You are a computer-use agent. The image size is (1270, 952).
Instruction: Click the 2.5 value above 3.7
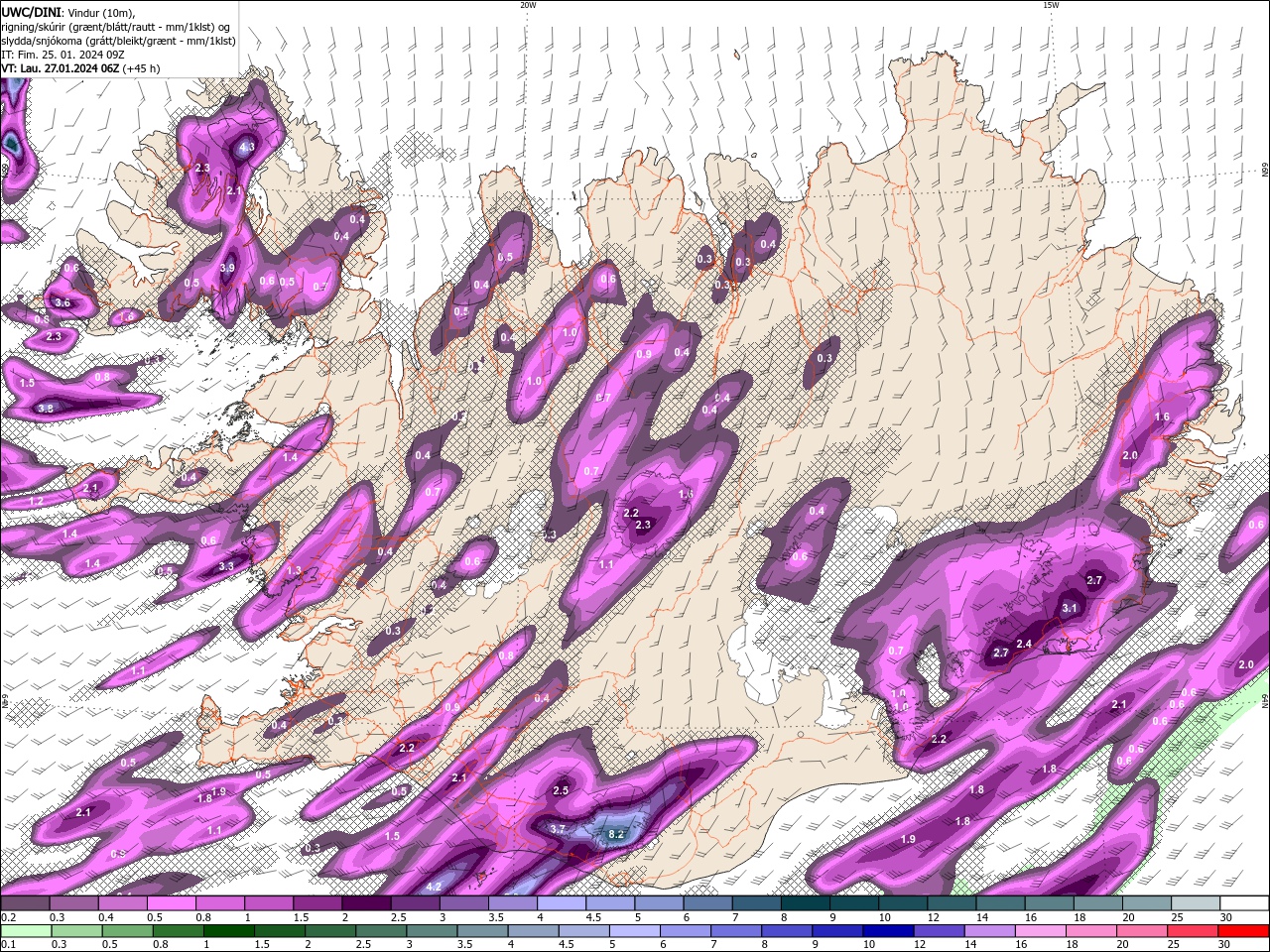[x=561, y=790]
